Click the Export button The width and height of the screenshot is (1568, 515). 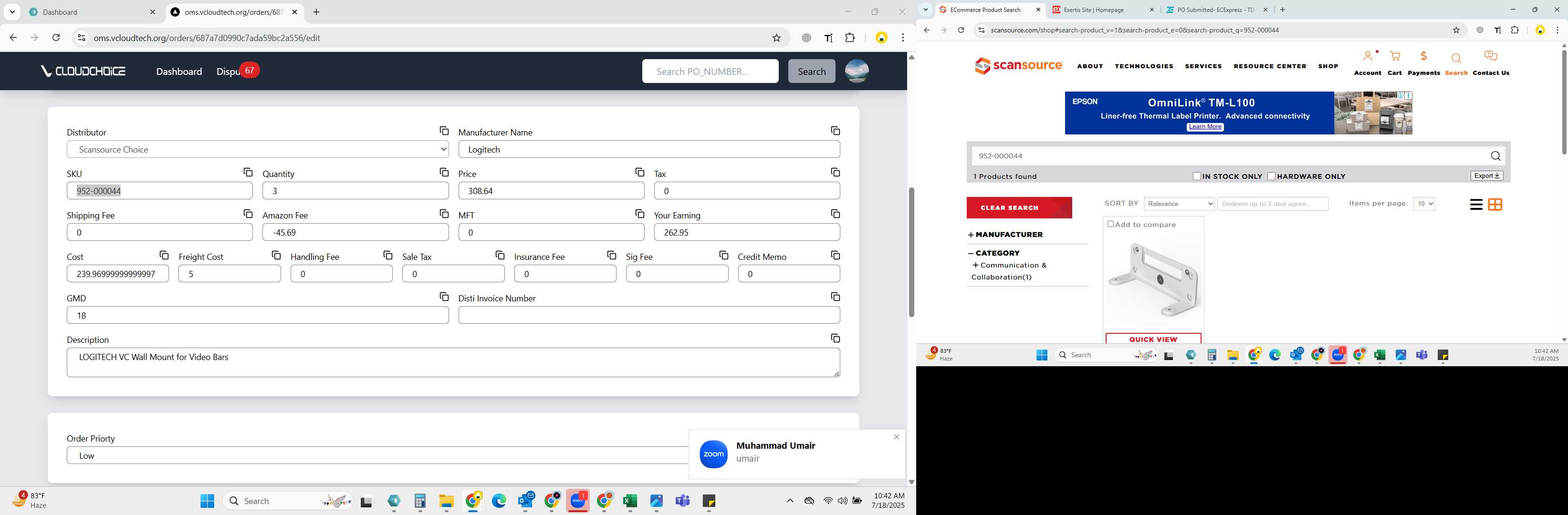click(x=1486, y=176)
